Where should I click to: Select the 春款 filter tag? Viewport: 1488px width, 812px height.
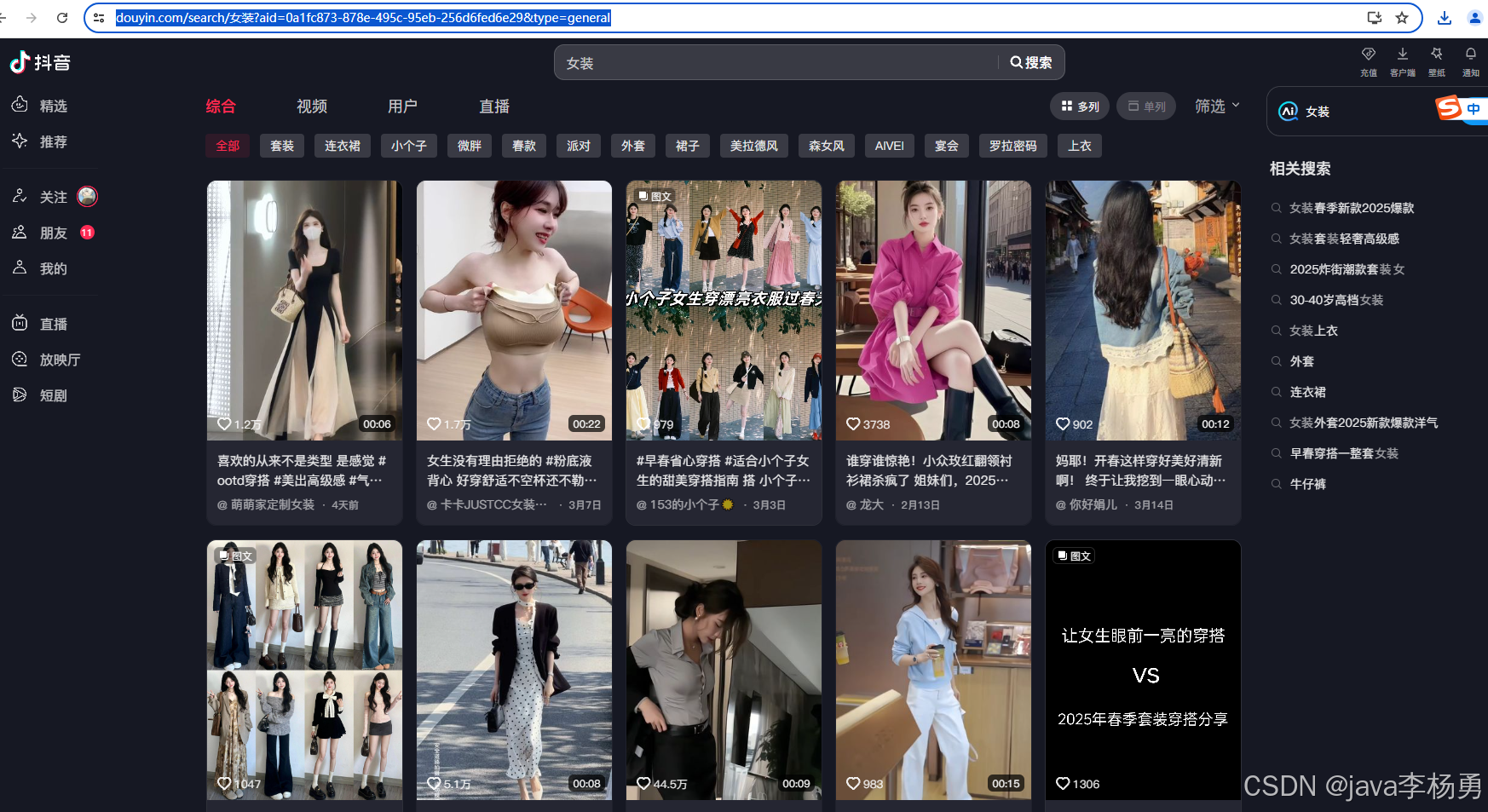tap(523, 146)
